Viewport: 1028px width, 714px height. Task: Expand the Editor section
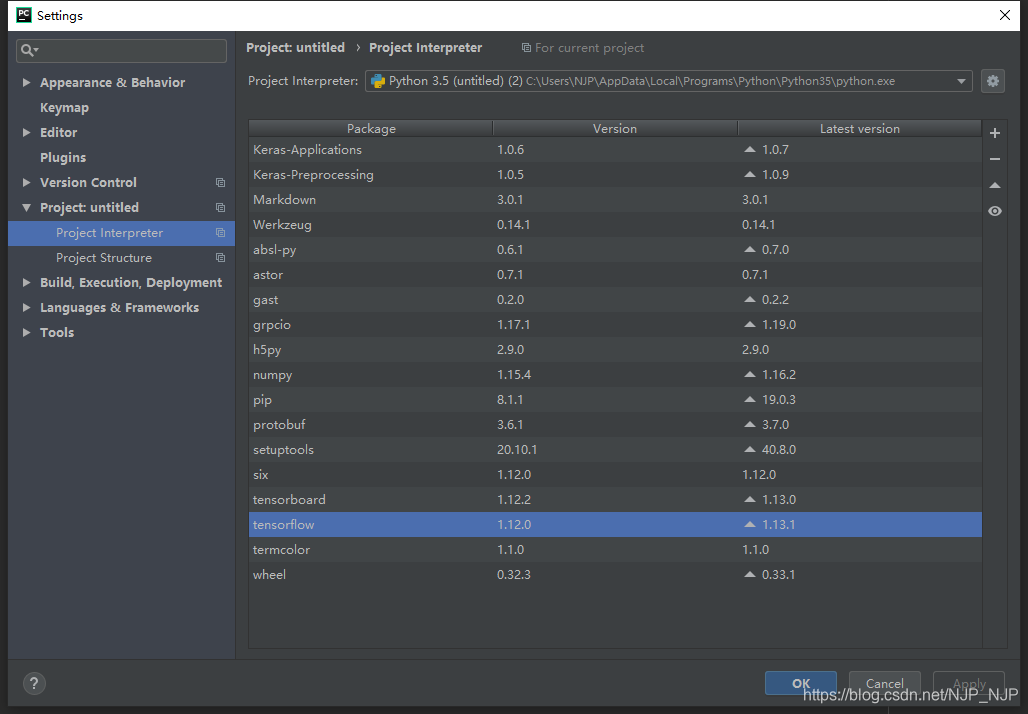(26, 132)
